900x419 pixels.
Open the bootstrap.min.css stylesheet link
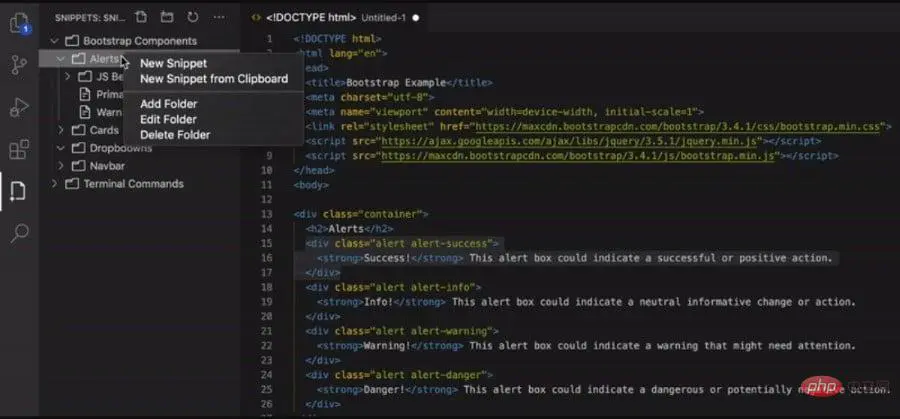[x=678, y=126]
